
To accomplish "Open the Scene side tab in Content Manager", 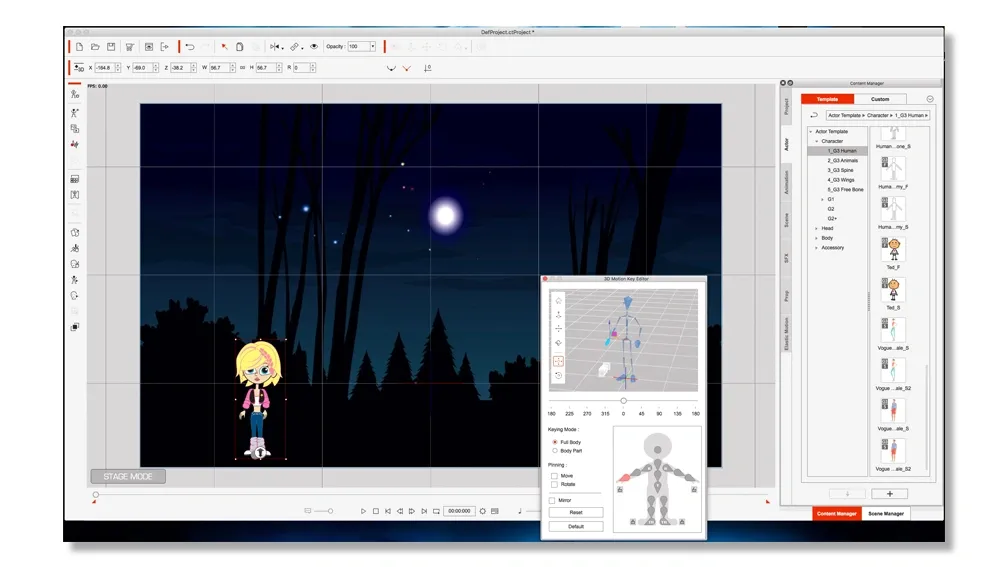I will pos(786,220).
